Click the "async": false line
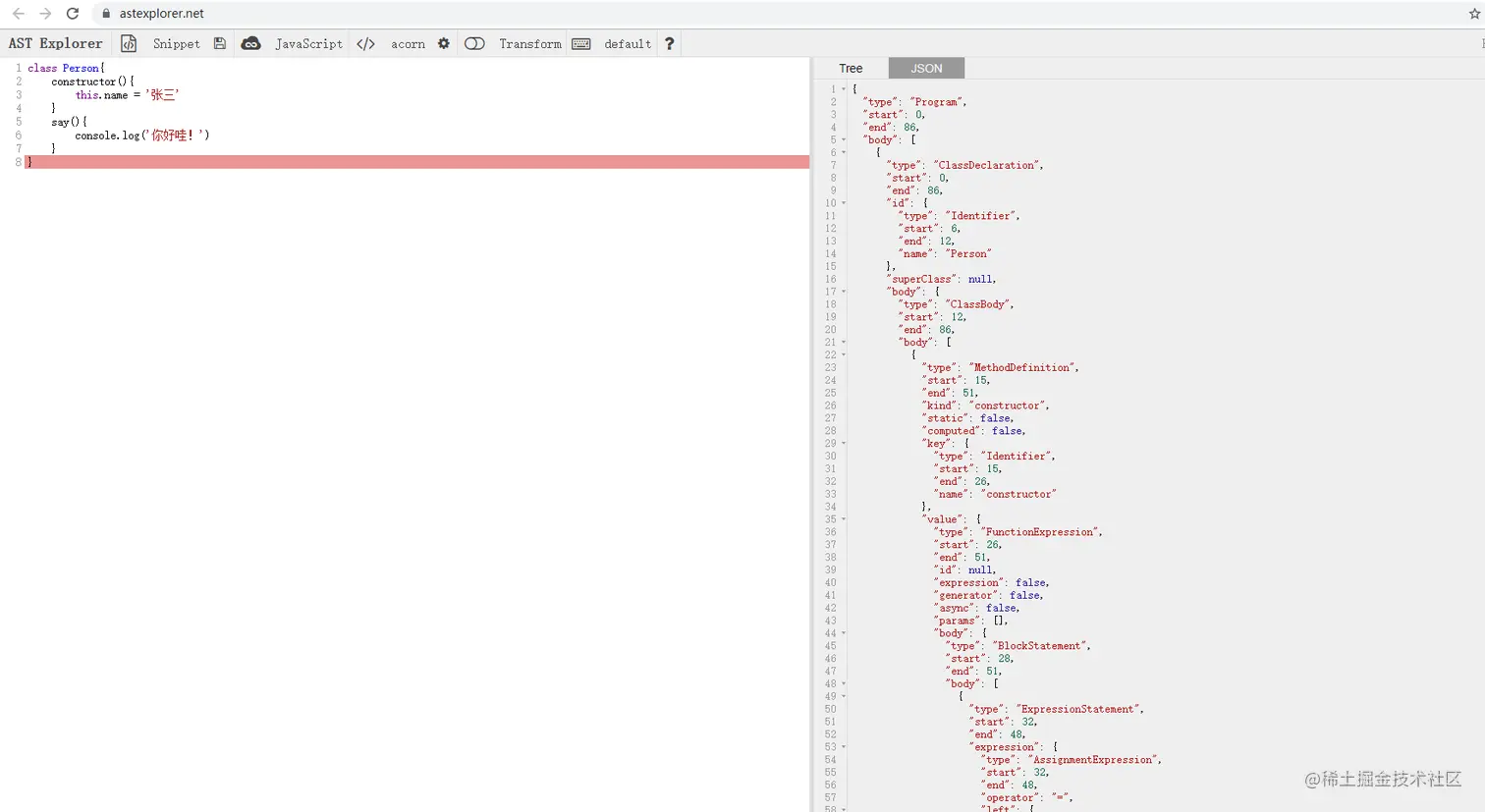Screen dimensions: 1485x812 coord(976,609)
